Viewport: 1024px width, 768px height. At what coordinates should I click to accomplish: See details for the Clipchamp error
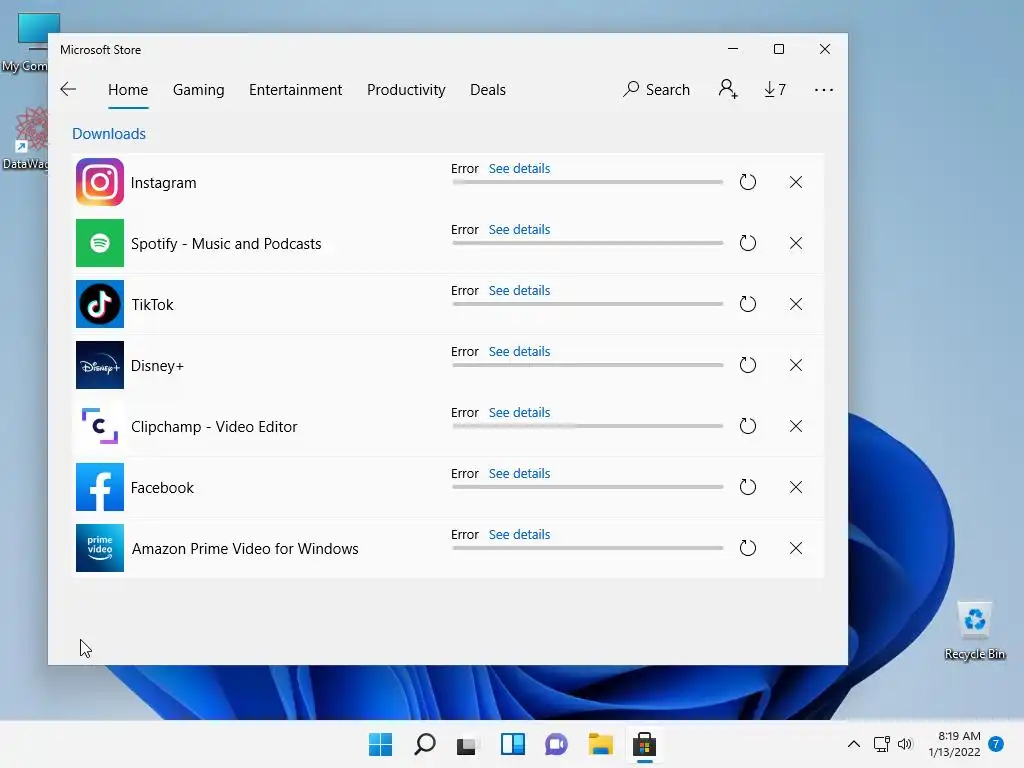pyautogui.click(x=519, y=413)
